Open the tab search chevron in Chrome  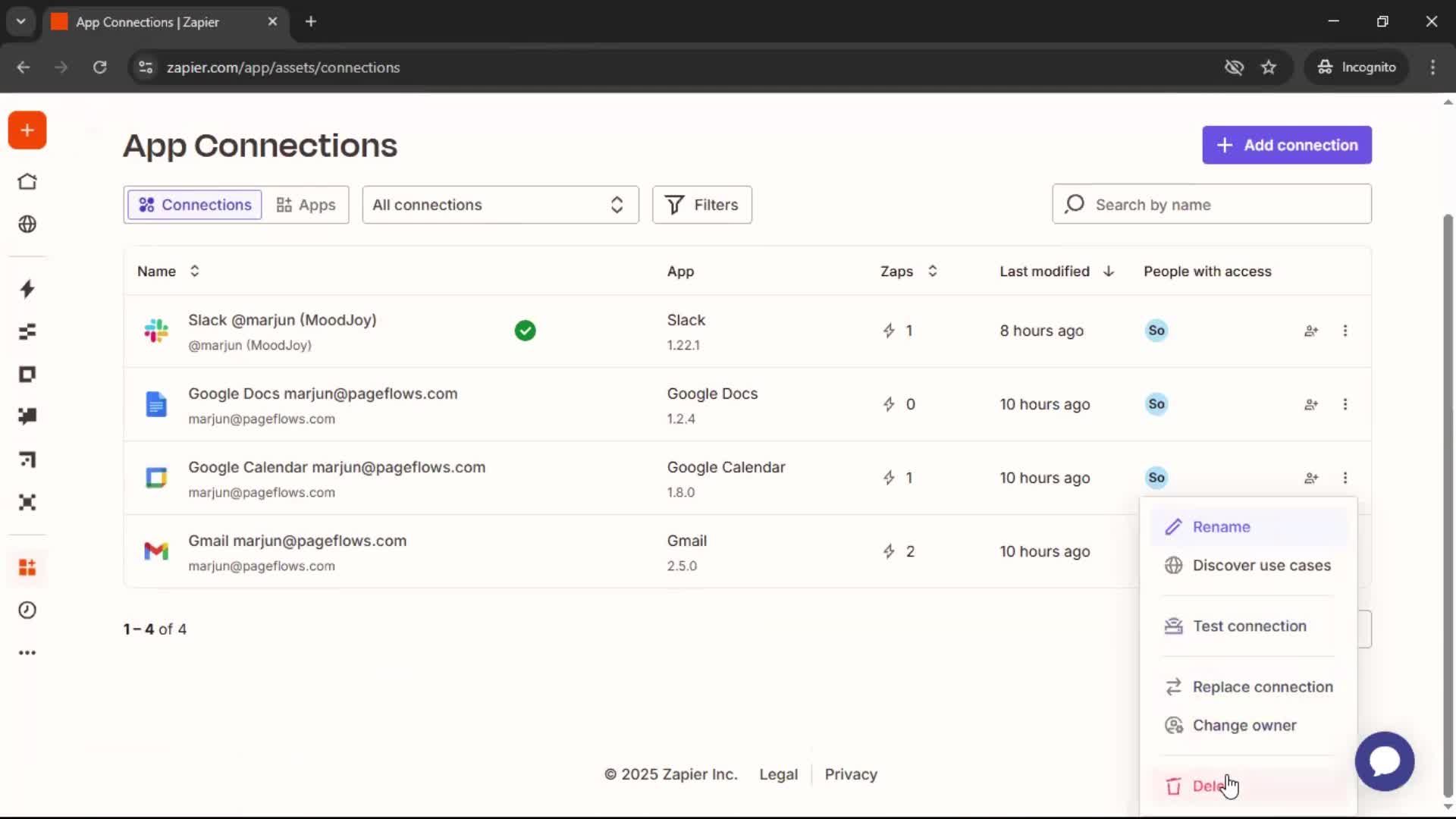pos(20,22)
